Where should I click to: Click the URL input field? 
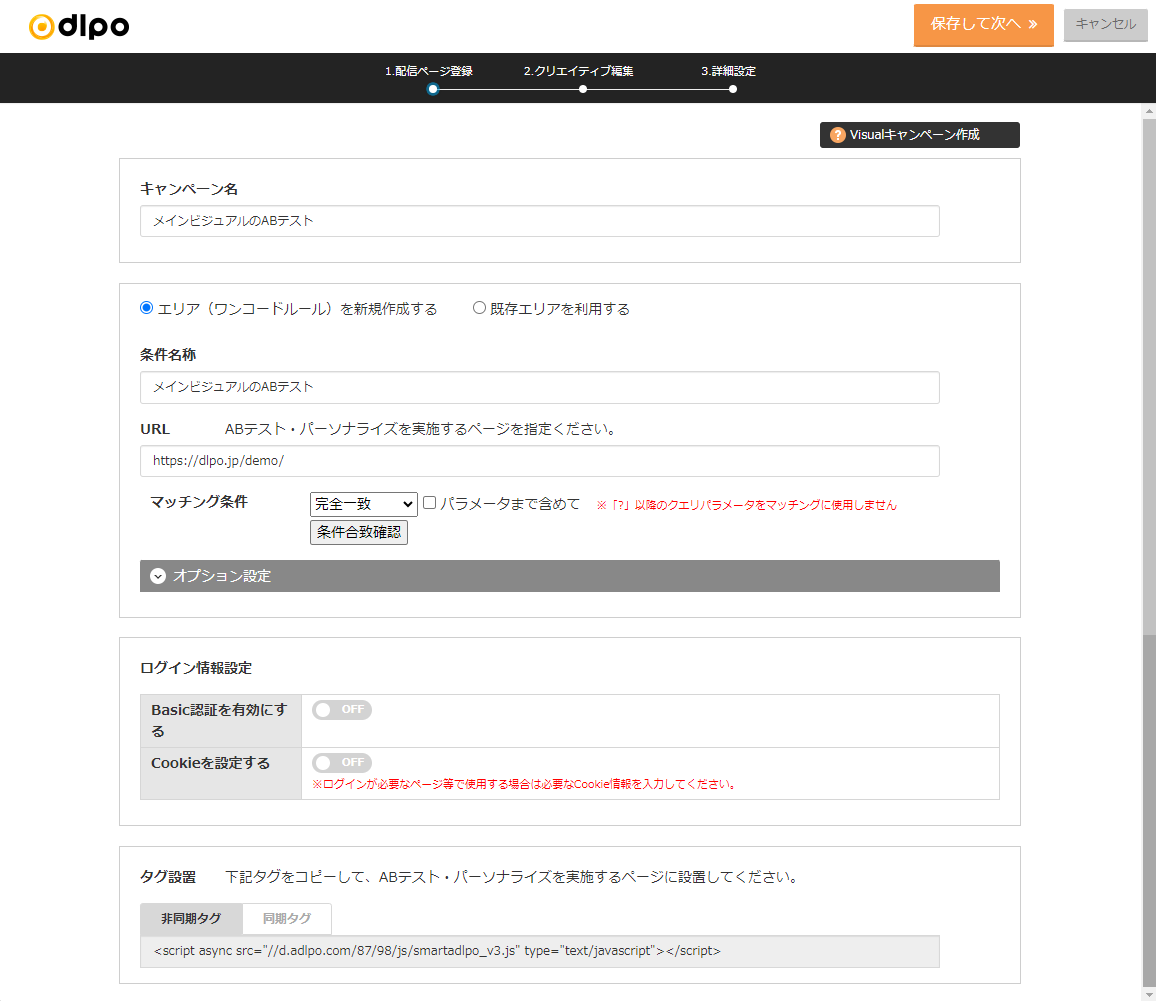tap(540, 461)
